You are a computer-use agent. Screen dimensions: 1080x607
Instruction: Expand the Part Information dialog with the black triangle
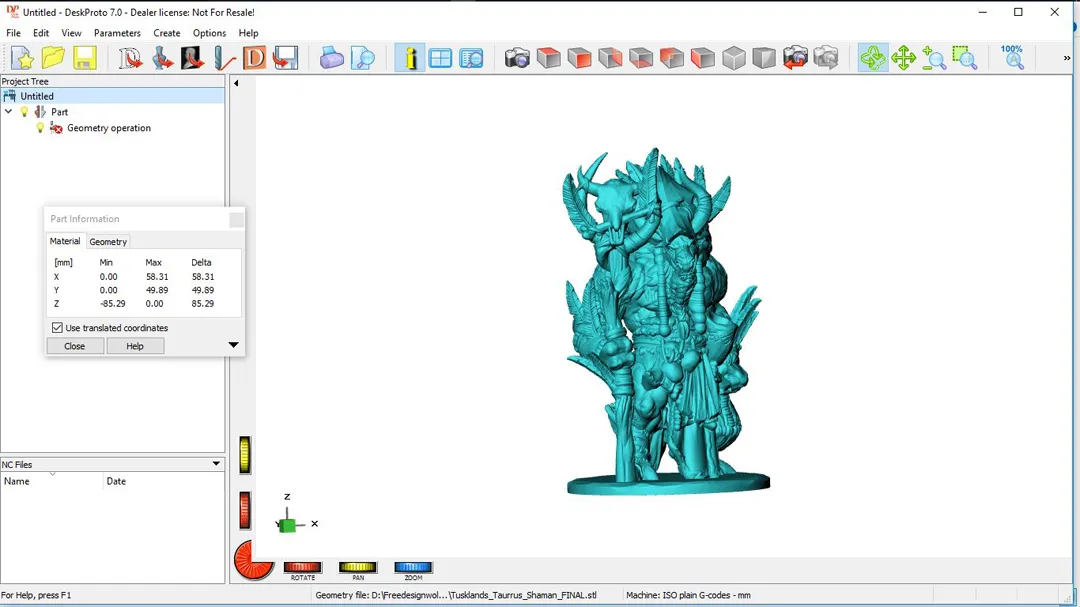[x=233, y=344]
